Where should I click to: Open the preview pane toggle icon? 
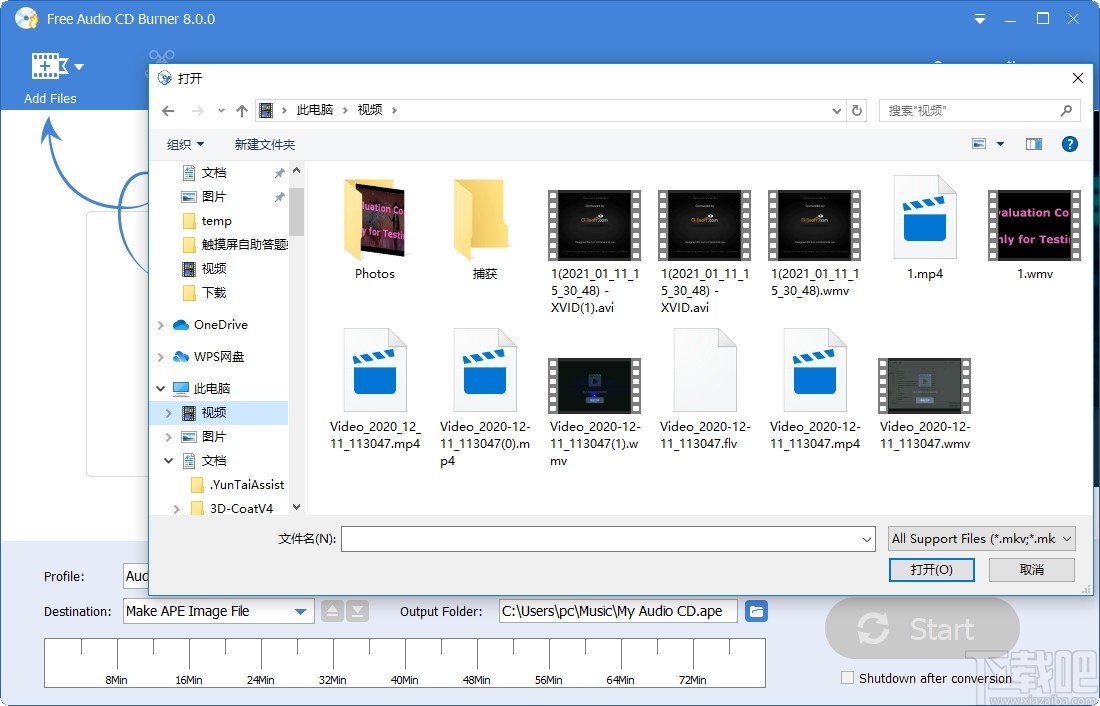[1033, 143]
